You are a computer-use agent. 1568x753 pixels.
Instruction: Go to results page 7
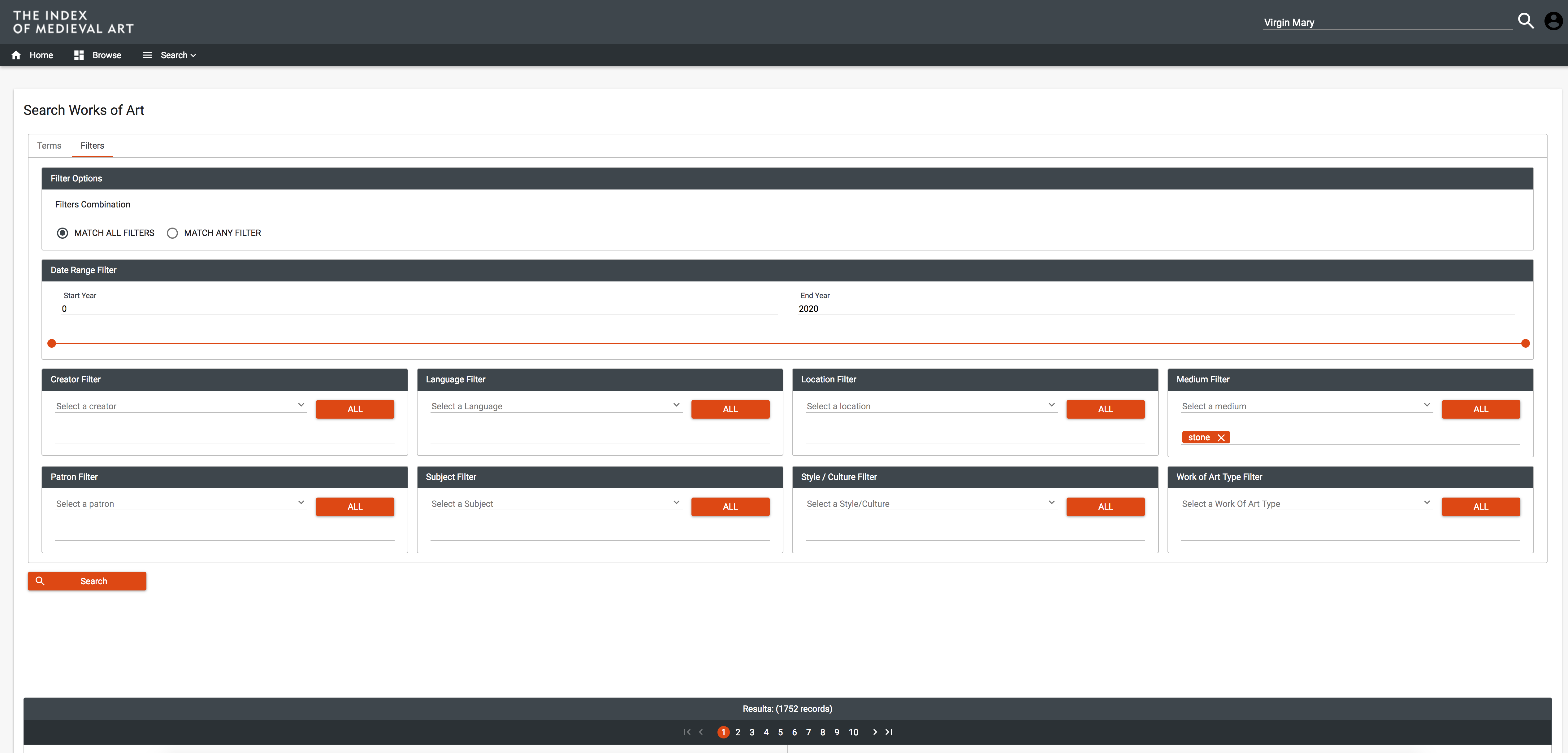click(808, 732)
